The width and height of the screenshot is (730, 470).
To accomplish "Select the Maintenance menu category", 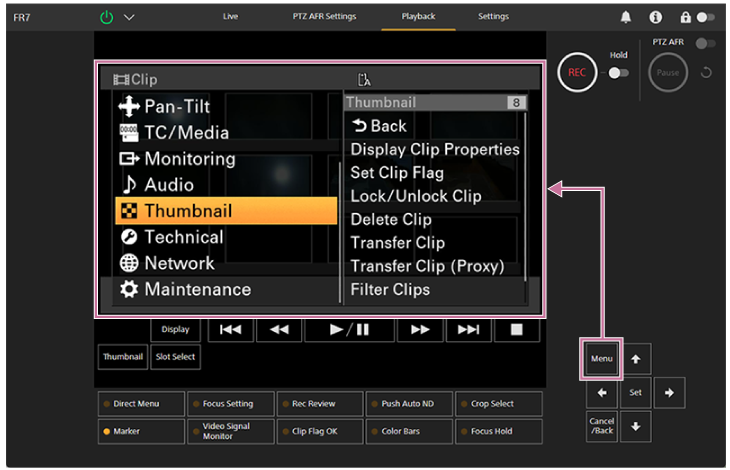I will tap(226, 289).
